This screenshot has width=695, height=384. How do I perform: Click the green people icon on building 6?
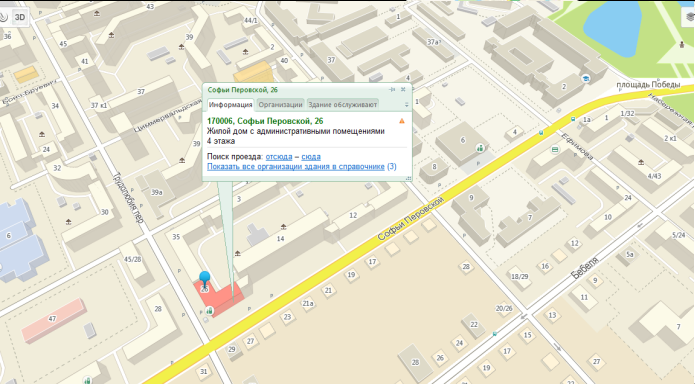click(x=480, y=148)
